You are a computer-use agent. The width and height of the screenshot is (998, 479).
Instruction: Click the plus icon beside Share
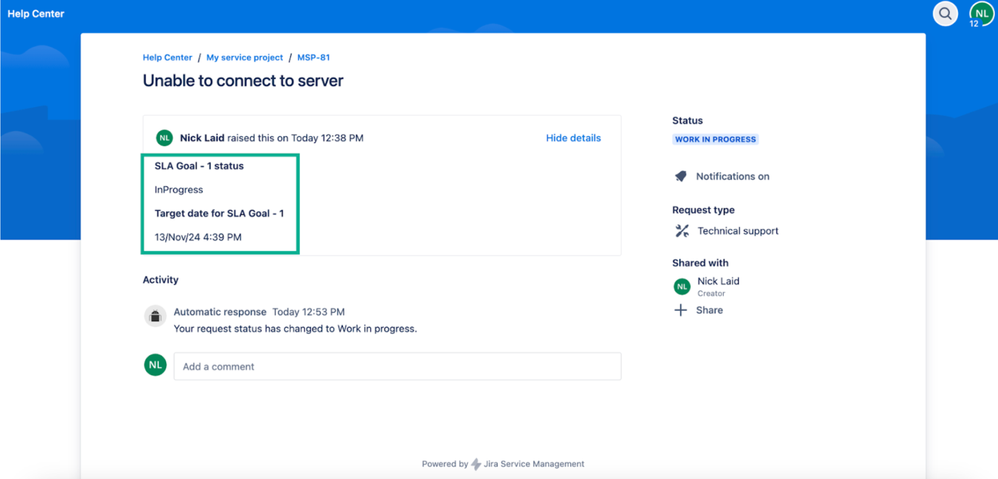tap(681, 310)
